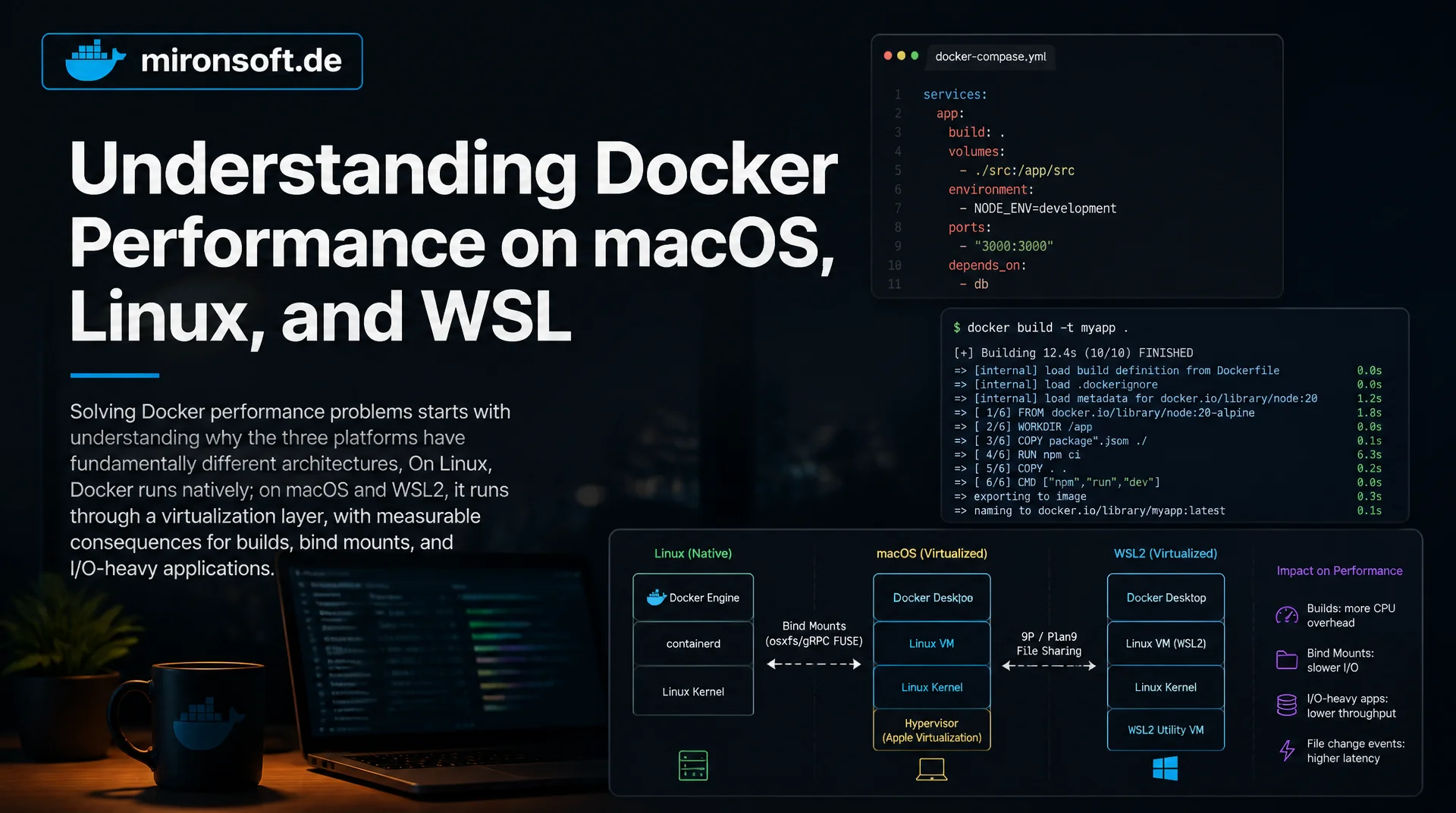Click the gauge icon beside Builds more CPU
1456x813 pixels.
[1287, 615]
